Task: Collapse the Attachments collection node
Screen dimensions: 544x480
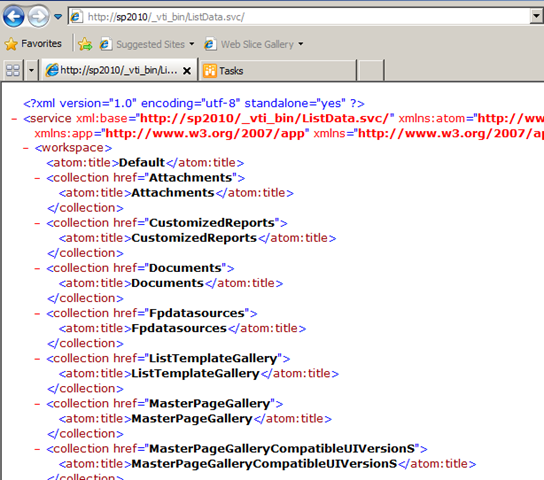Action: point(37,178)
